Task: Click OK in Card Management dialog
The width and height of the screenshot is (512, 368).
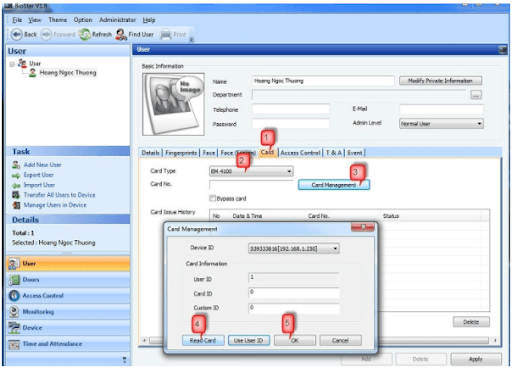Action: 295,340
